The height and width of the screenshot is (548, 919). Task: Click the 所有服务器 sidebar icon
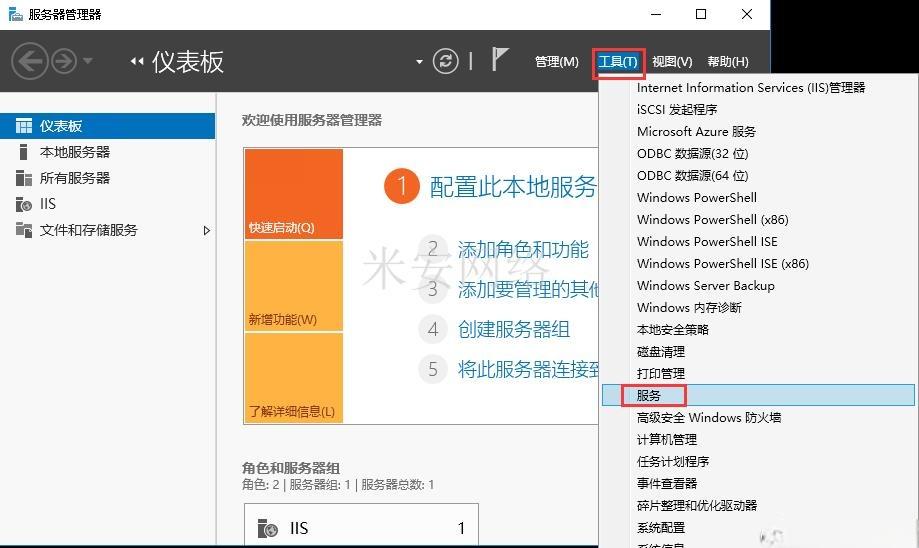(24, 178)
